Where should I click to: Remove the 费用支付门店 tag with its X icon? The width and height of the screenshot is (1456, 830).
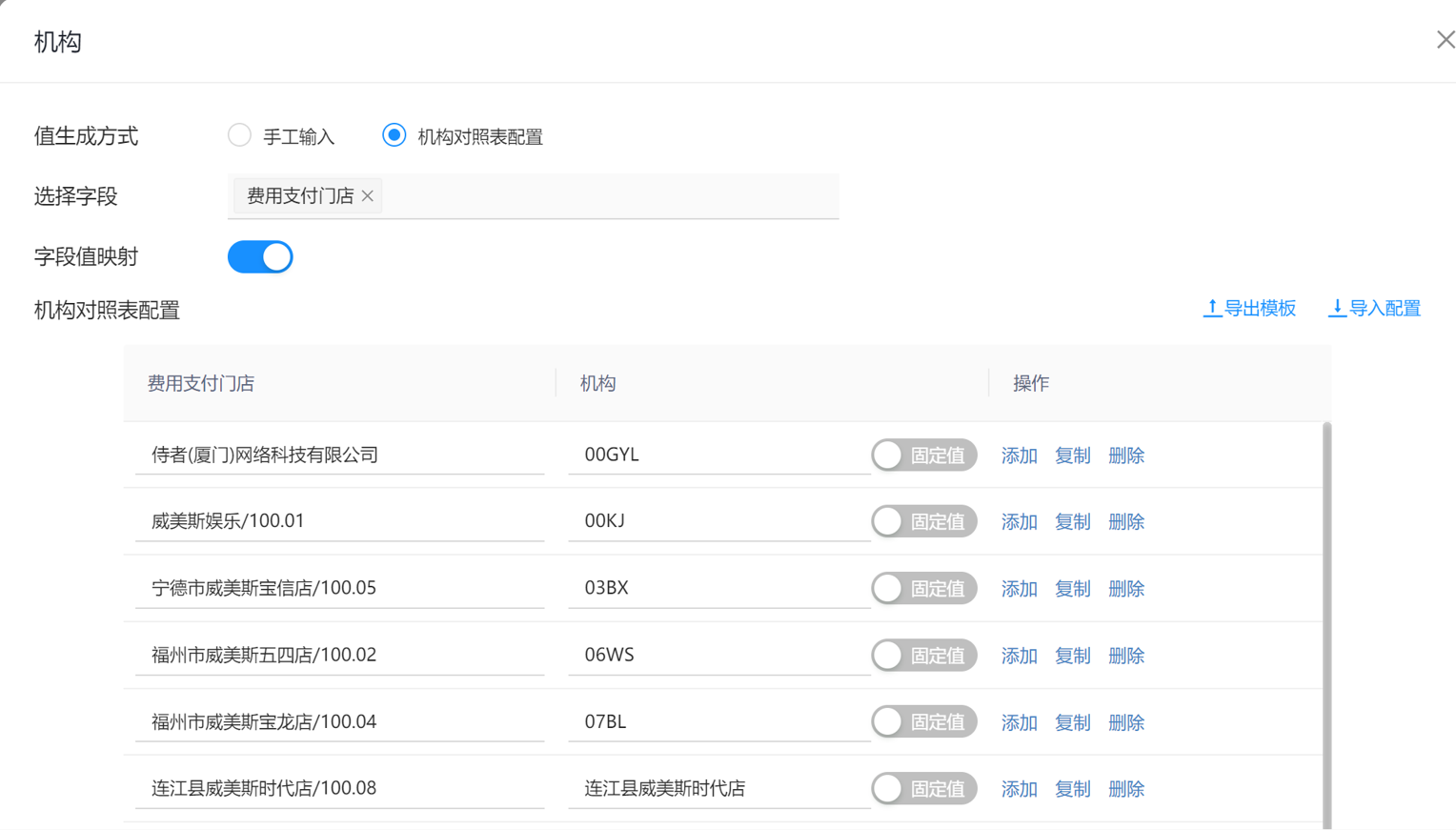click(x=368, y=195)
